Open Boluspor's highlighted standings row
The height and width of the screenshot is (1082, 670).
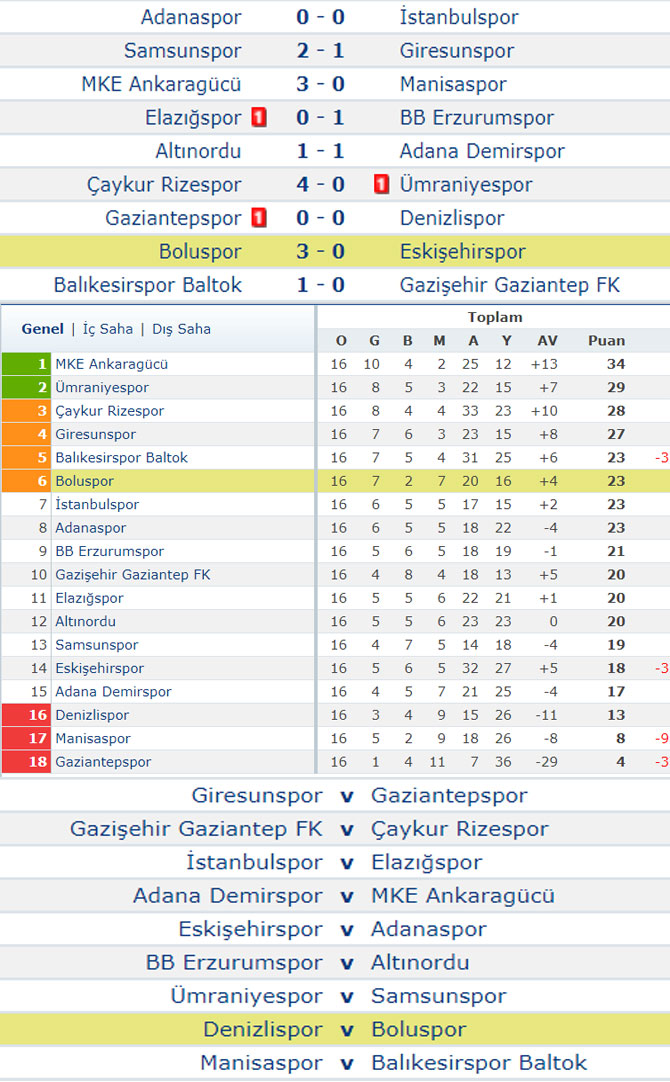[335, 481]
